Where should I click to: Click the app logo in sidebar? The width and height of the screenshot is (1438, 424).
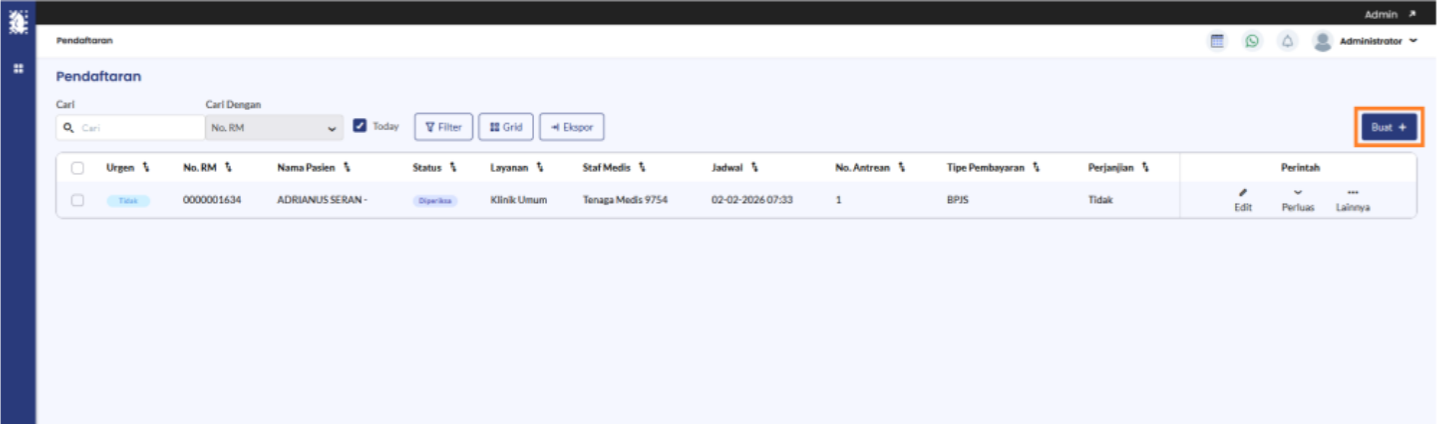click(17, 18)
